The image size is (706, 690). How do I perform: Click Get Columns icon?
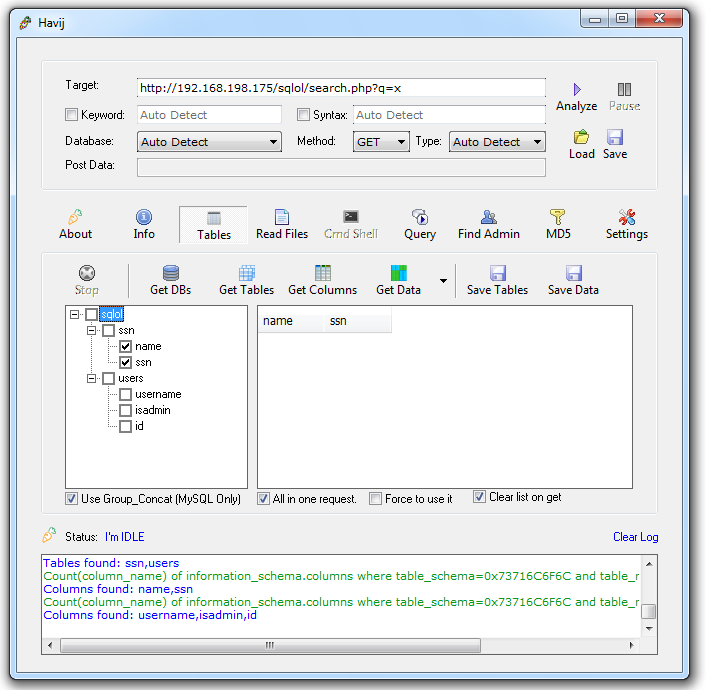pyautogui.click(x=323, y=273)
